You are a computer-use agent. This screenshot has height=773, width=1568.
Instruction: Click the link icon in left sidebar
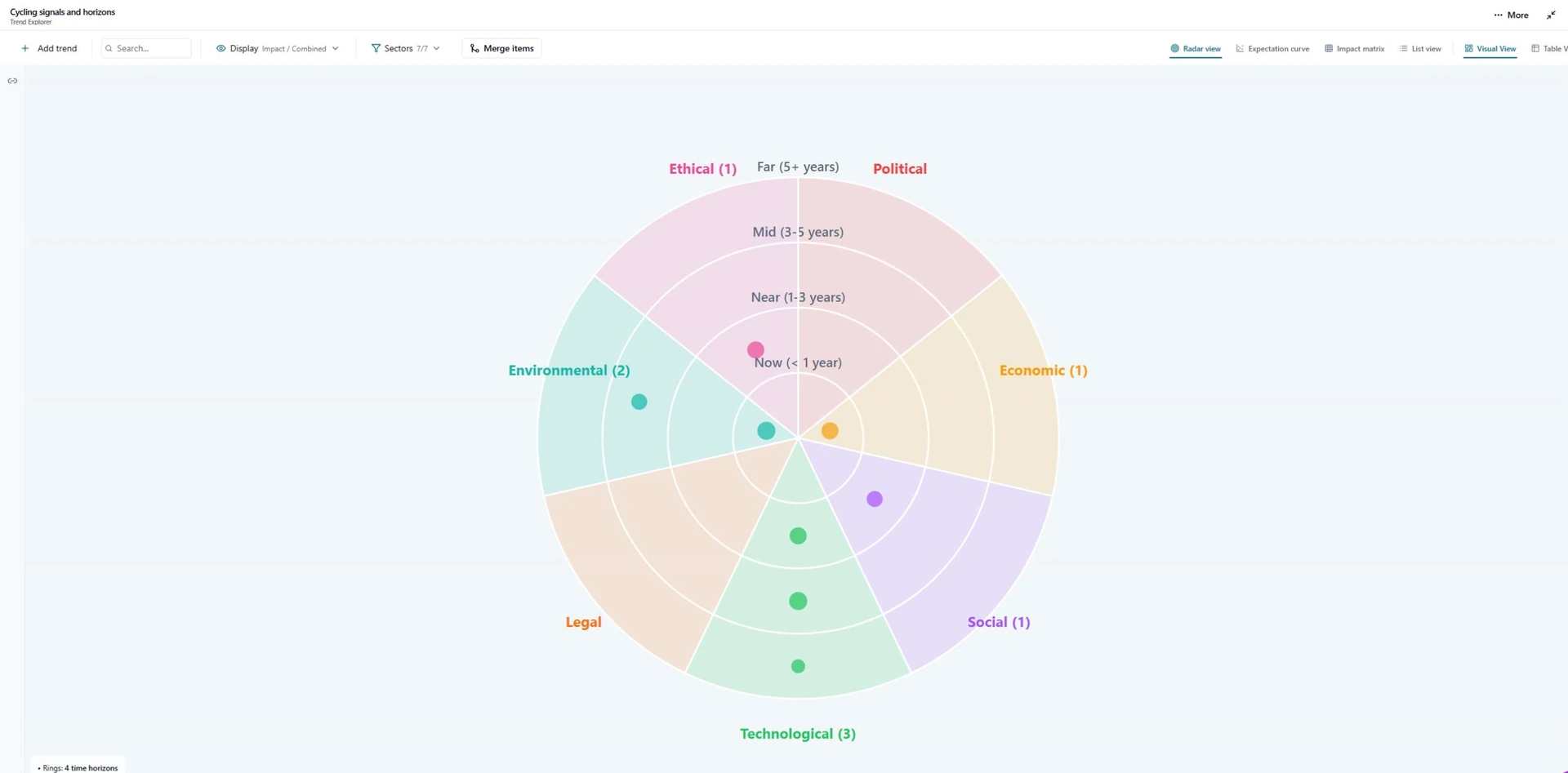click(12, 81)
